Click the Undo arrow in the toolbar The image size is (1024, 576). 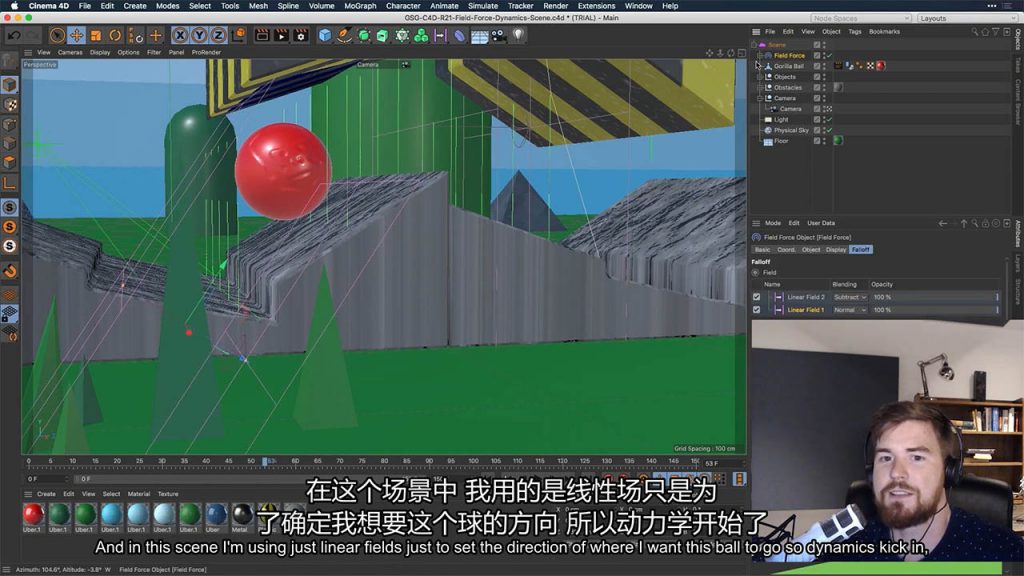pyautogui.click(x=14, y=35)
